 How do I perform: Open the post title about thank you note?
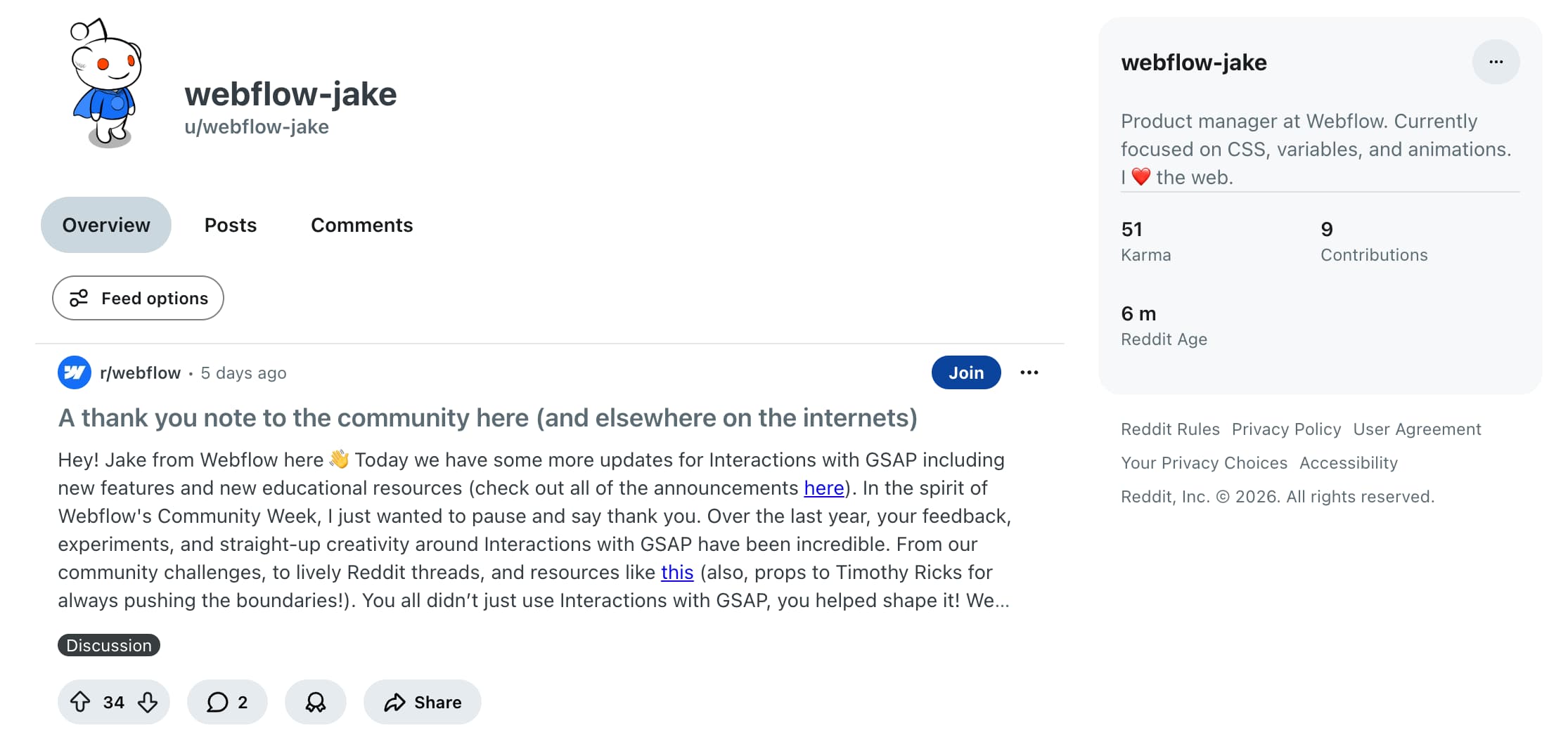click(x=487, y=418)
